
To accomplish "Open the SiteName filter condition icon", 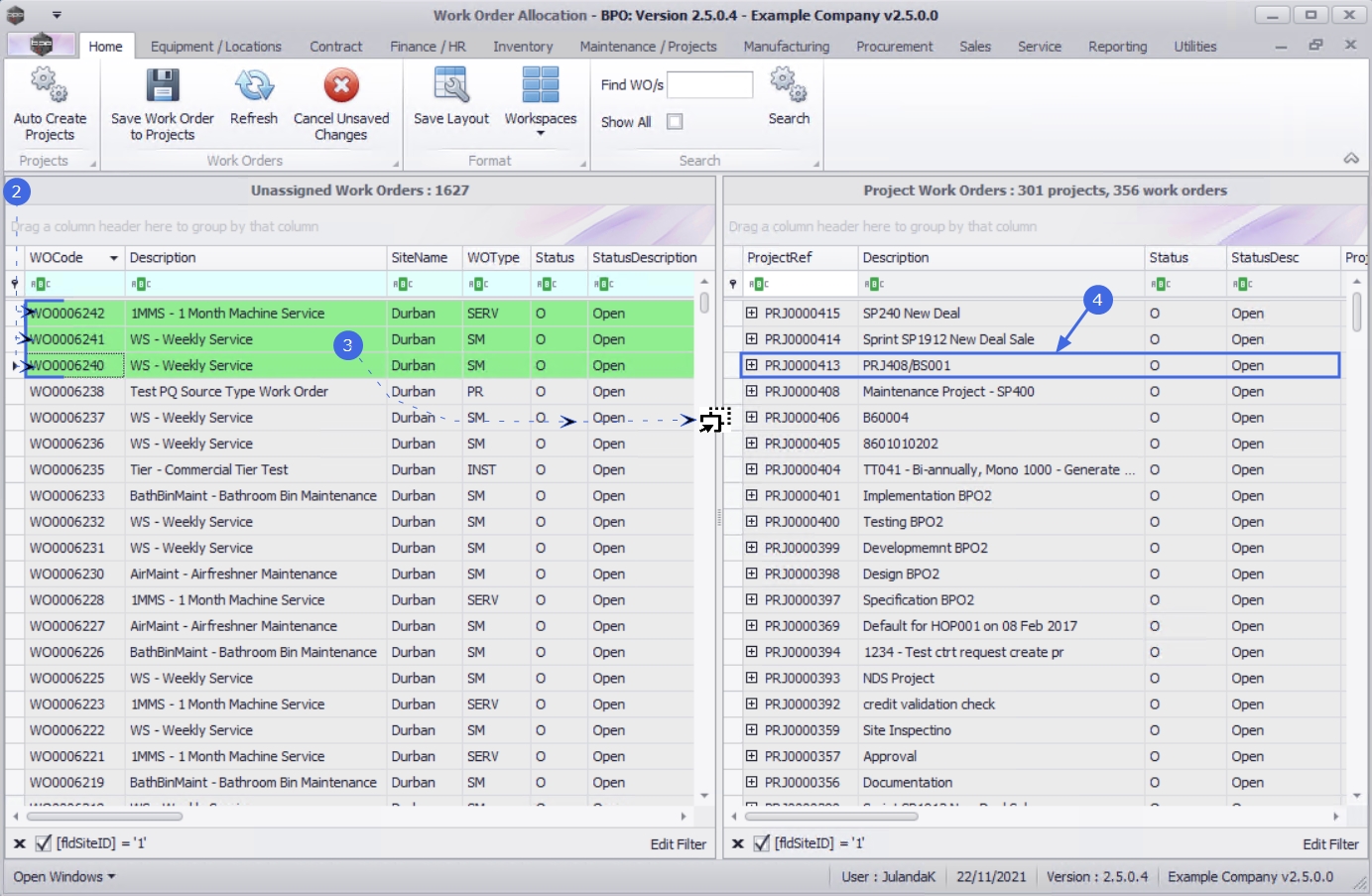I will pos(402,285).
